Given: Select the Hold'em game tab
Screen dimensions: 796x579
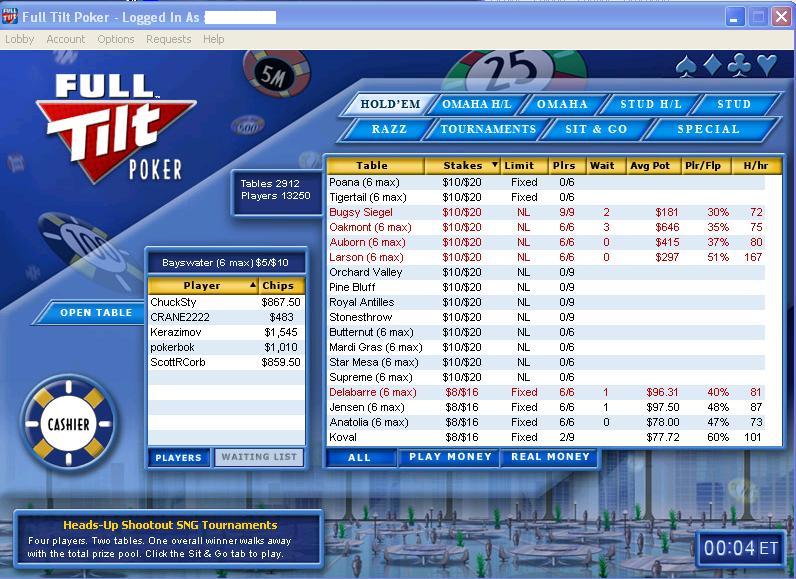Looking at the screenshot, I should (390, 104).
